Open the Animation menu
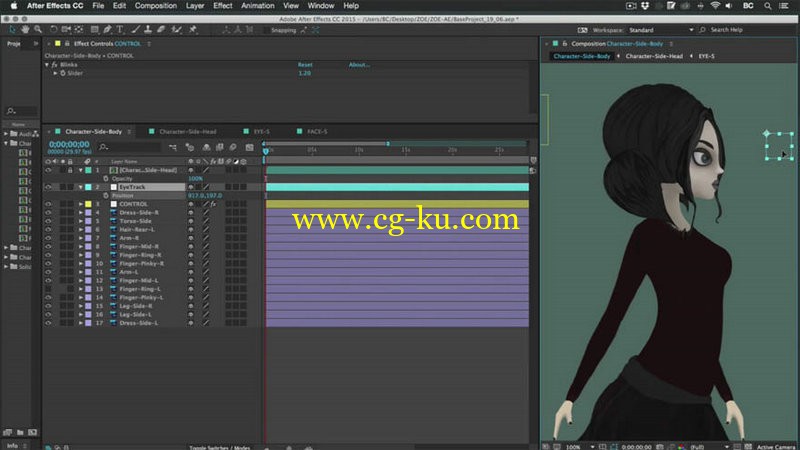 (258, 6)
